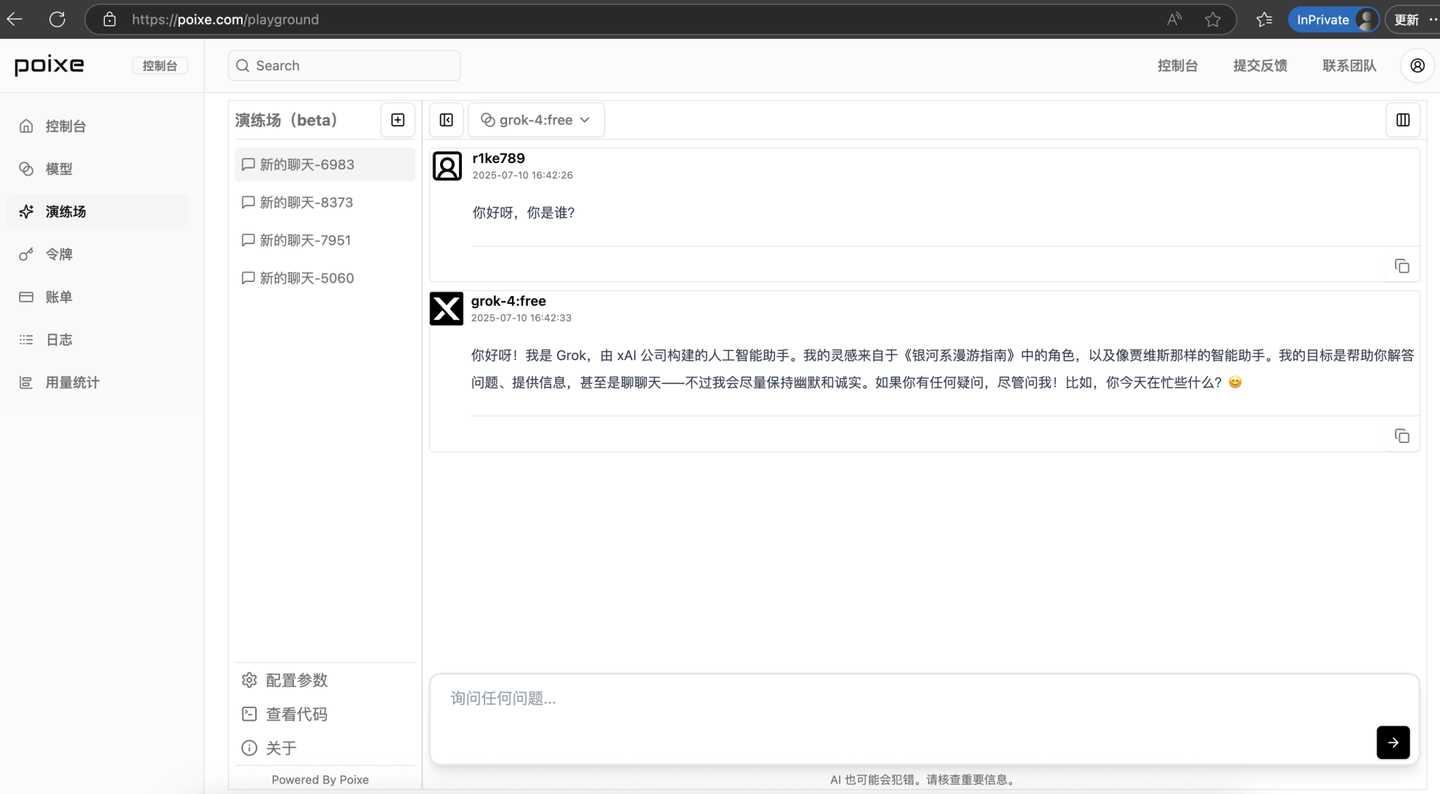Open 提交反馈 in top navigation

click(1260, 65)
